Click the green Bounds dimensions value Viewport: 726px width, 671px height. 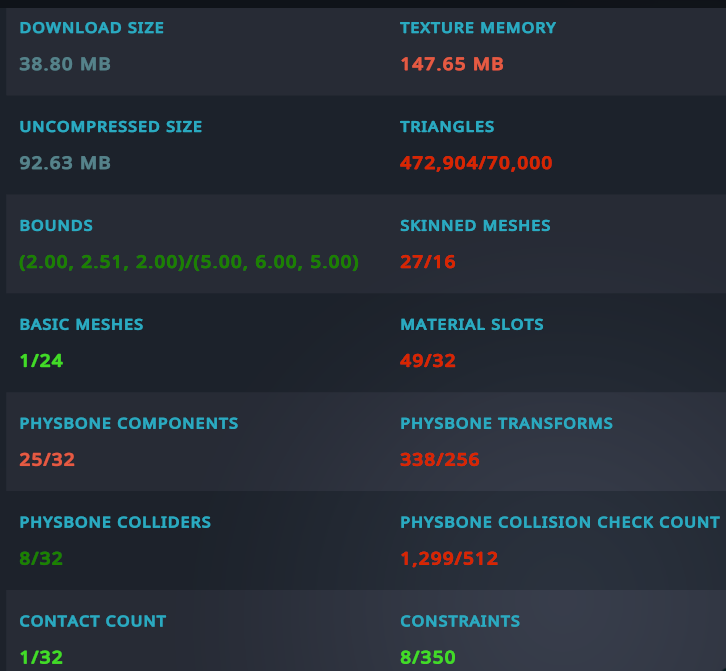click(x=189, y=262)
